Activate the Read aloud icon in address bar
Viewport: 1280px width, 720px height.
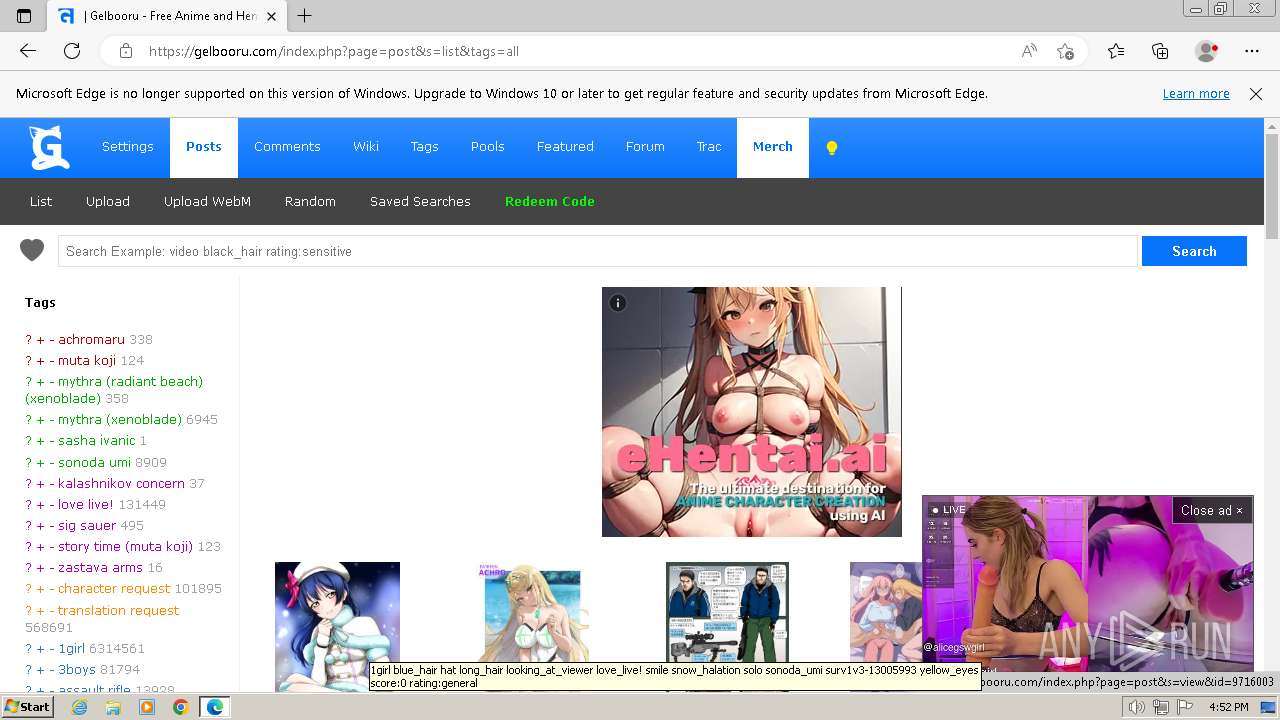[x=1029, y=51]
